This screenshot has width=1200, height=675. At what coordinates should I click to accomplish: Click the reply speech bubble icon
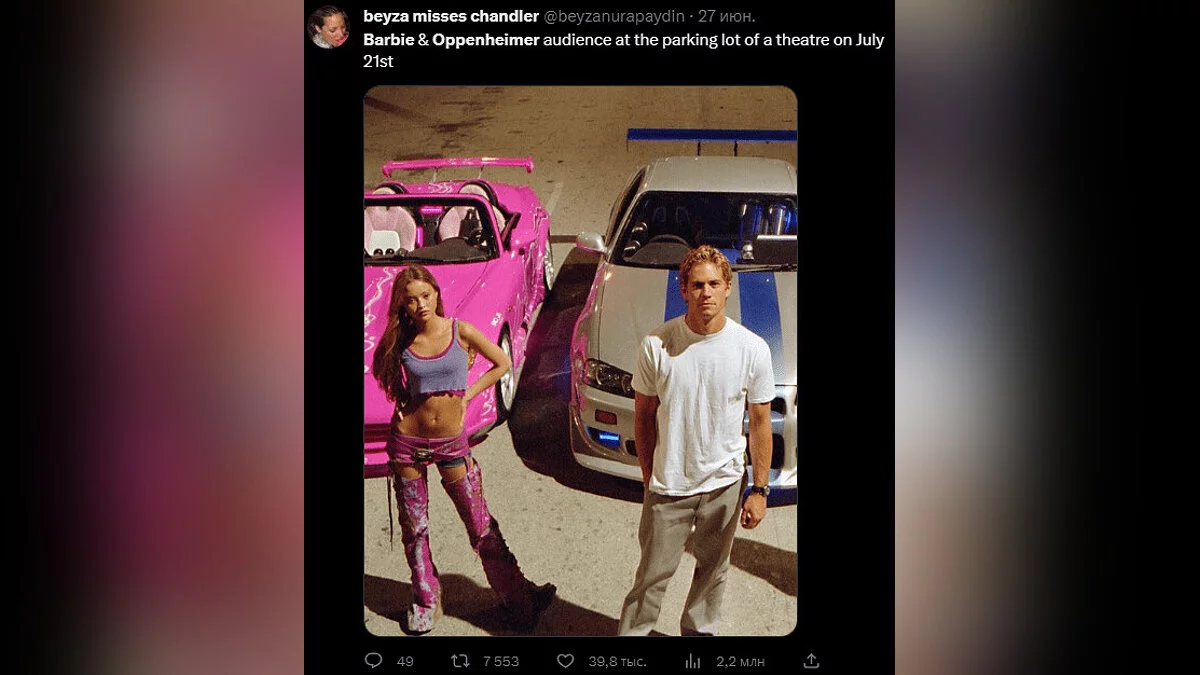tap(373, 661)
